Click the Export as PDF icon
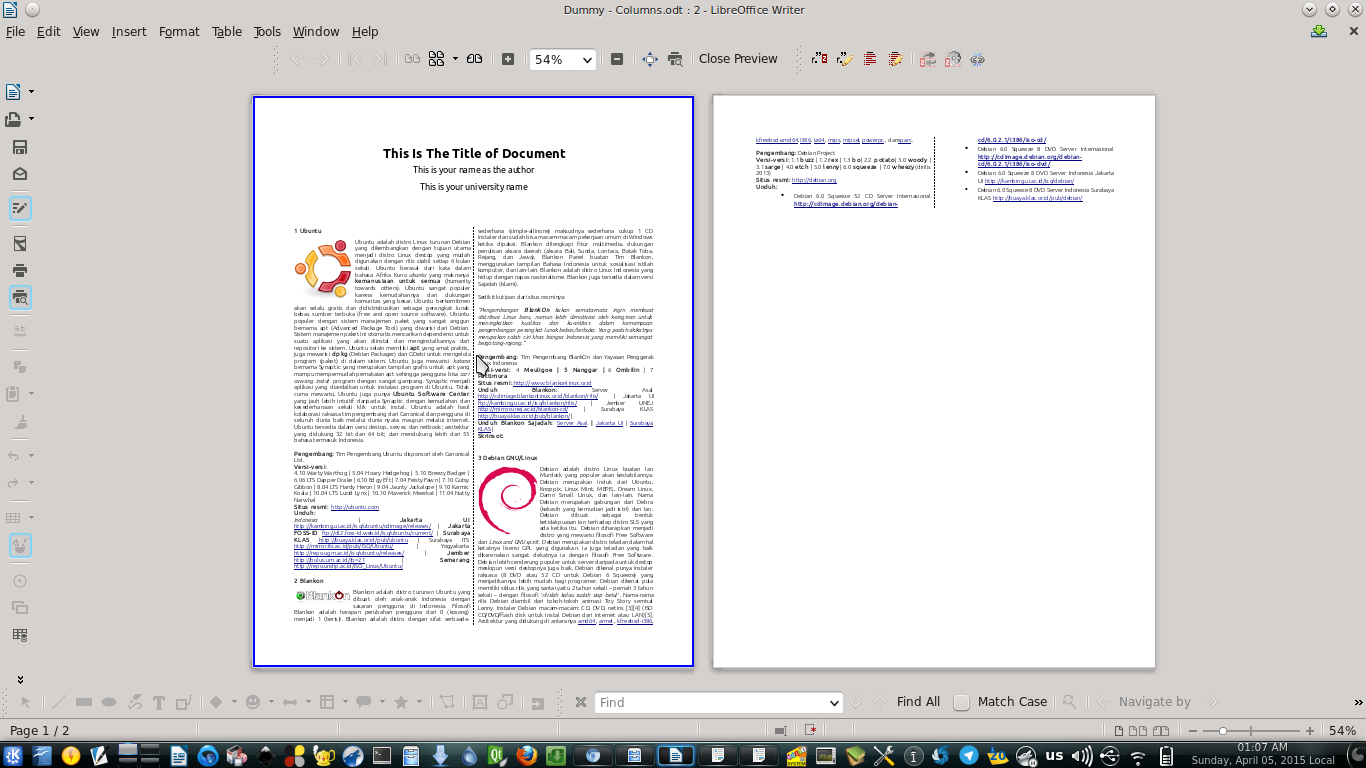The image size is (1366, 768). click(x=19, y=243)
